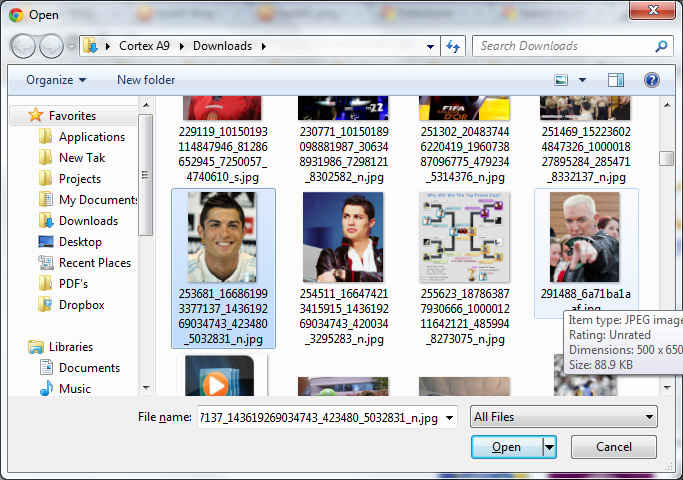The width and height of the screenshot is (683, 480).
Task: Click the Dropbox folder icon in sidebar
Action: point(46,305)
